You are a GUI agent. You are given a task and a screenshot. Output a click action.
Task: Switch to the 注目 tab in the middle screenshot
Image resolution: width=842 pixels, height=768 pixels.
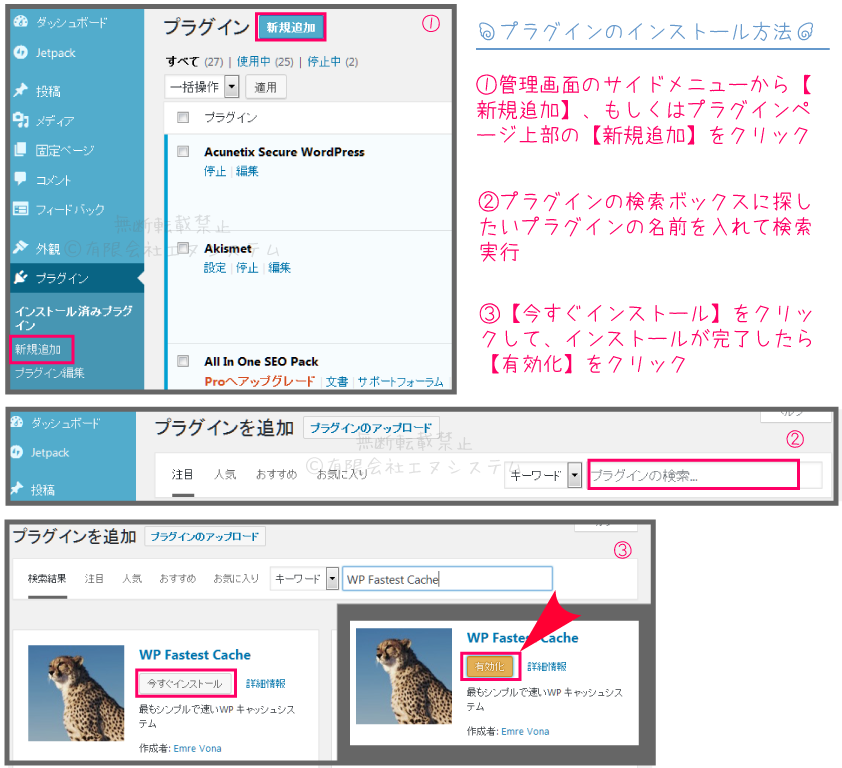[x=182, y=474]
